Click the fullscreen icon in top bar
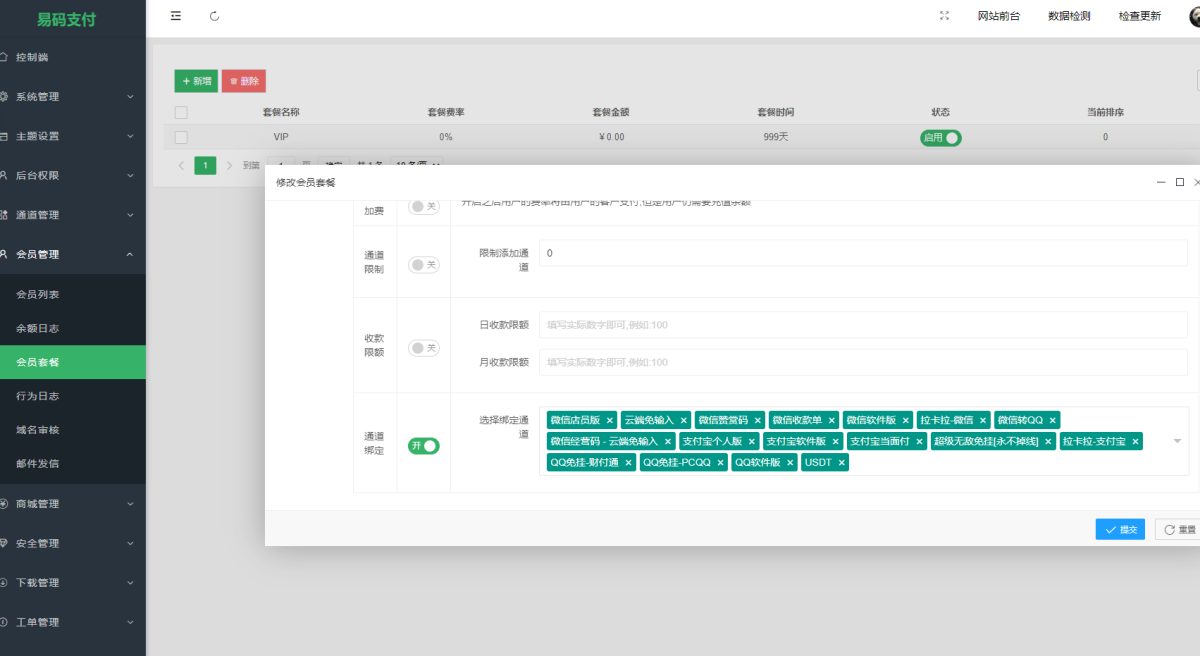This screenshot has height=656, width=1200. pyautogui.click(x=944, y=16)
